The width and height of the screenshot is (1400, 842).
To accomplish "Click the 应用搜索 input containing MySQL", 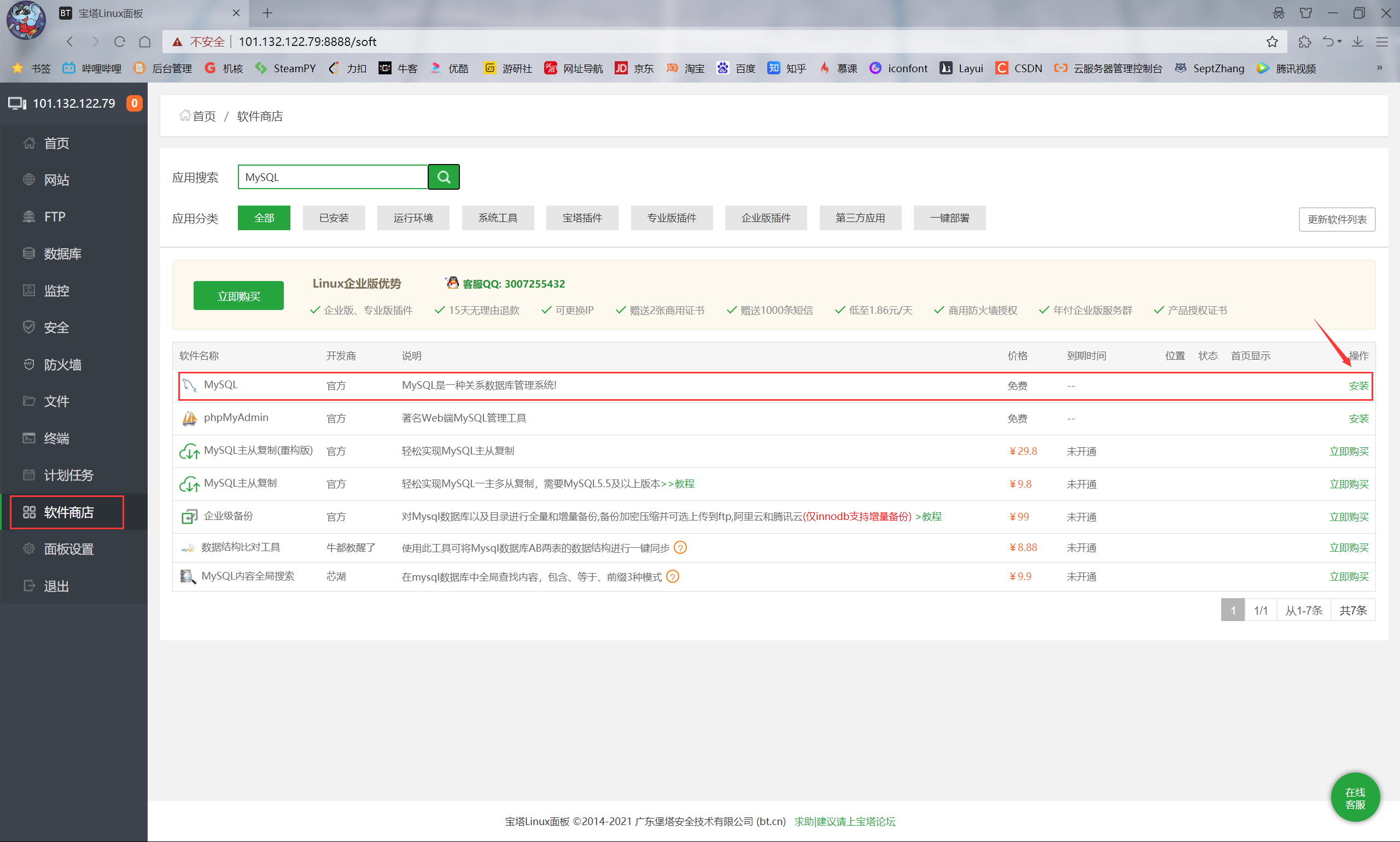I will pos(332,177).
